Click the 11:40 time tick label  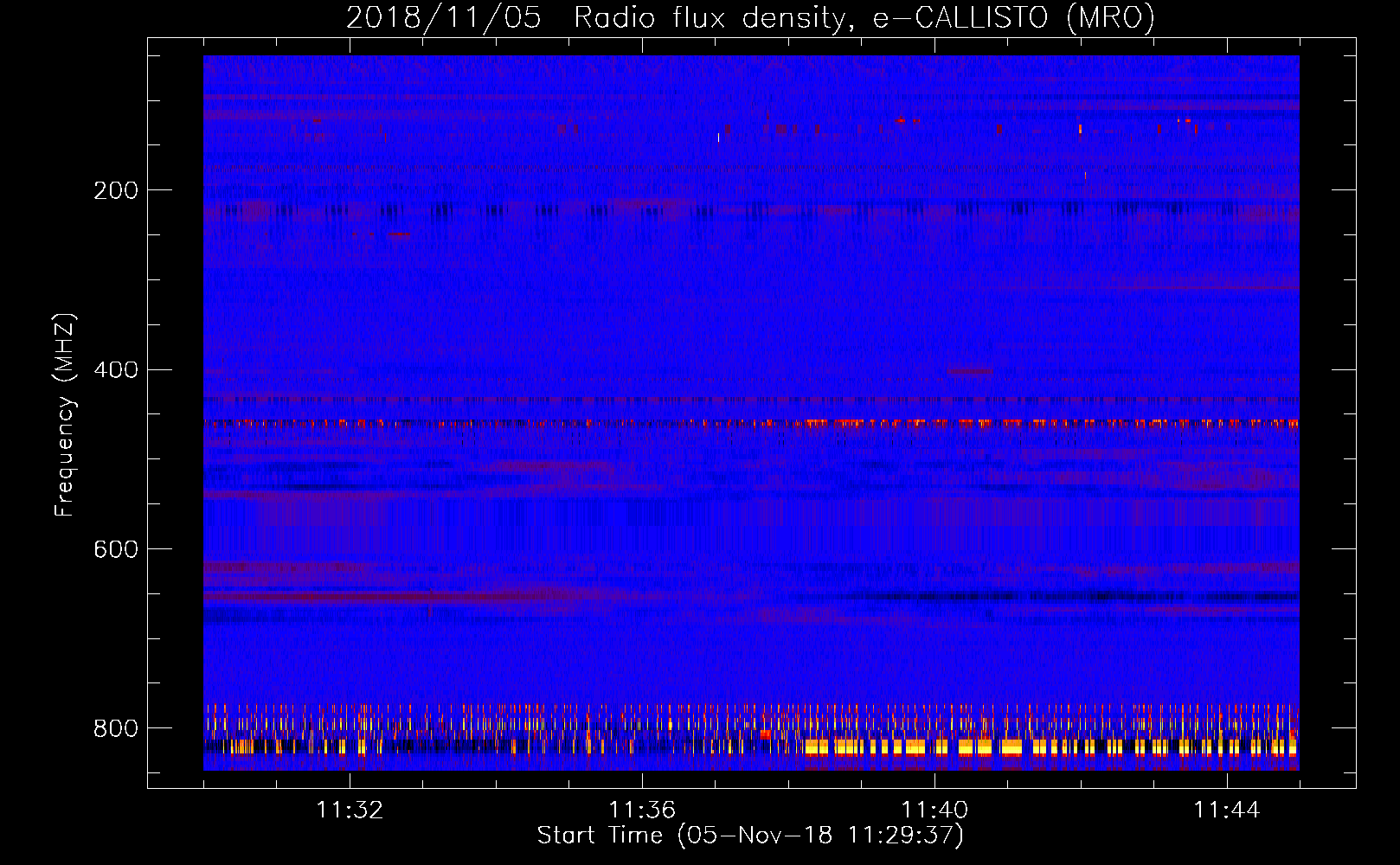(934, 811)
